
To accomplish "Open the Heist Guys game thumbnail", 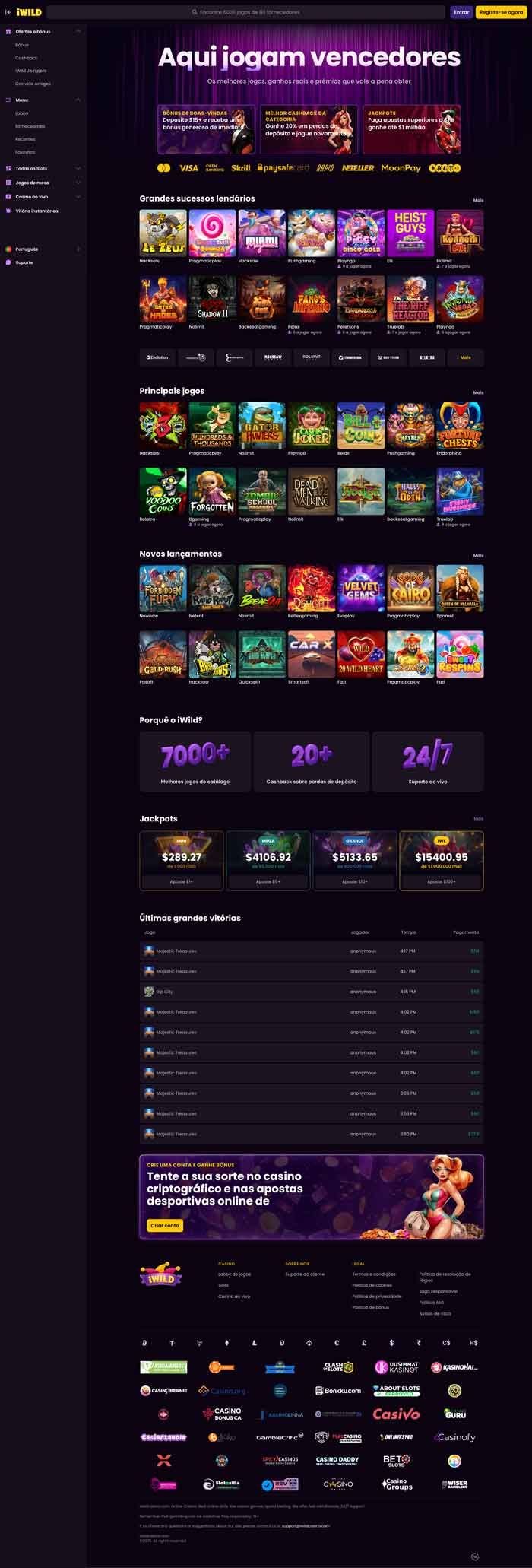I will coord(410,233).
